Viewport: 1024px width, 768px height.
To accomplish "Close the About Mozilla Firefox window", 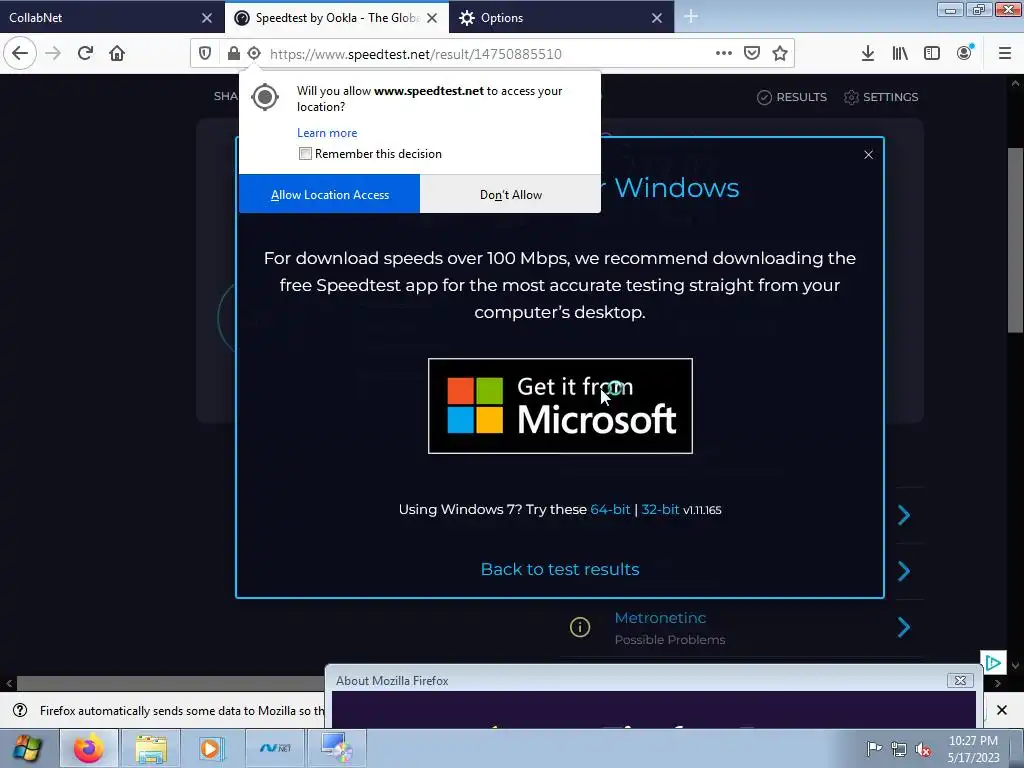I will 960,680.
